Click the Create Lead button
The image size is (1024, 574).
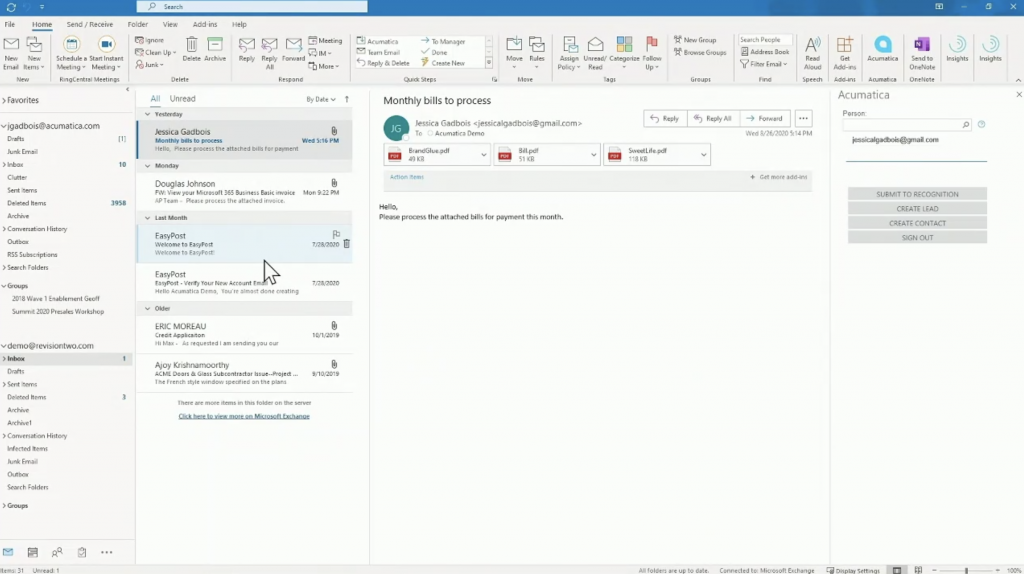click(917, 208)
